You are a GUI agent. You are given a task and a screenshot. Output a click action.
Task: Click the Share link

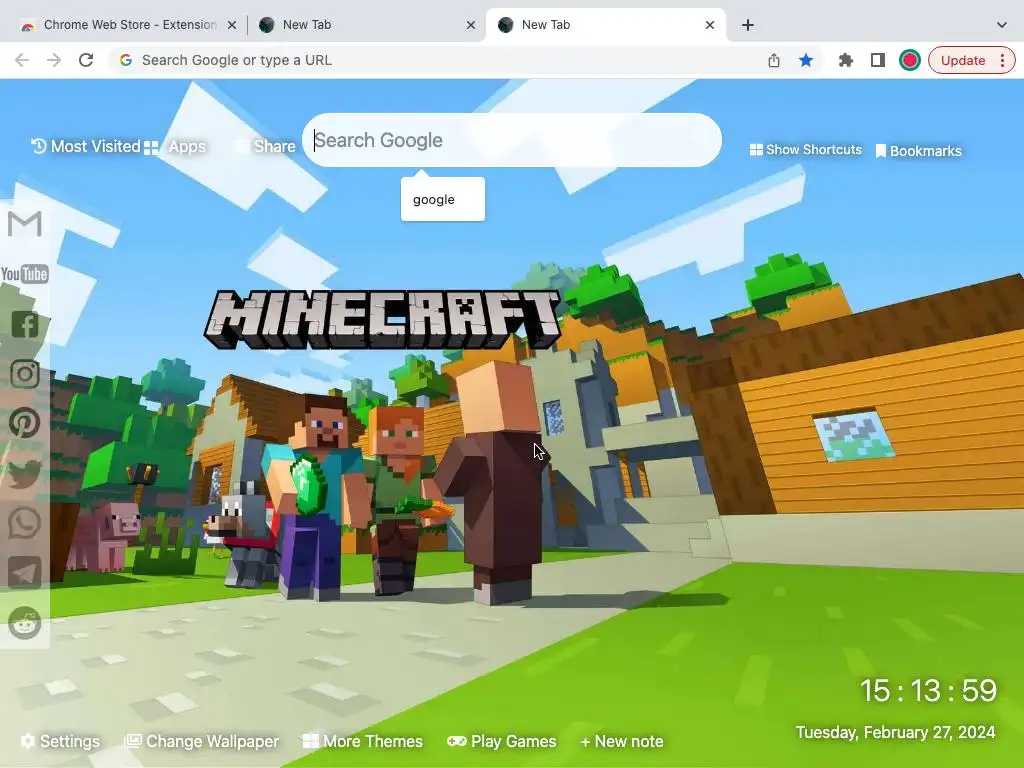coord(266,146)
